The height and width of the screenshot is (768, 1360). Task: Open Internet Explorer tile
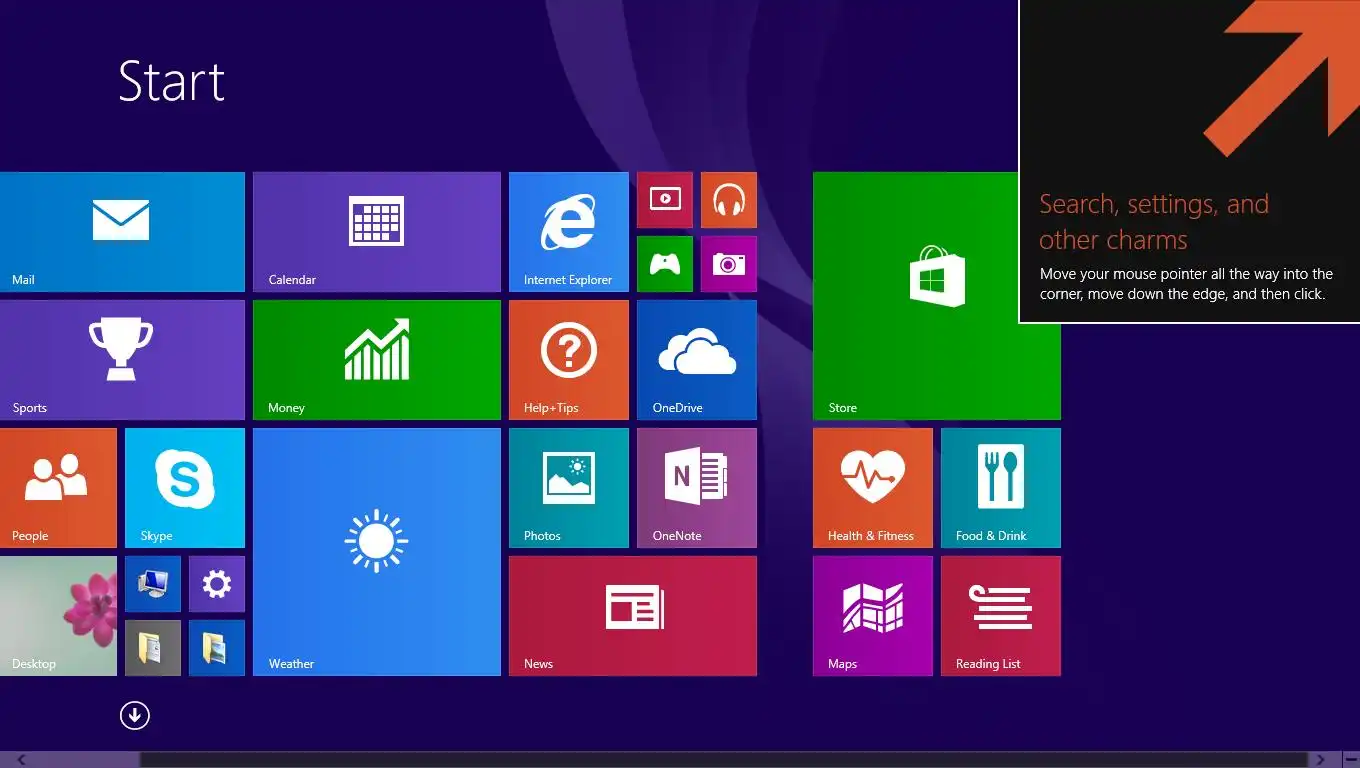coord(569,232)
